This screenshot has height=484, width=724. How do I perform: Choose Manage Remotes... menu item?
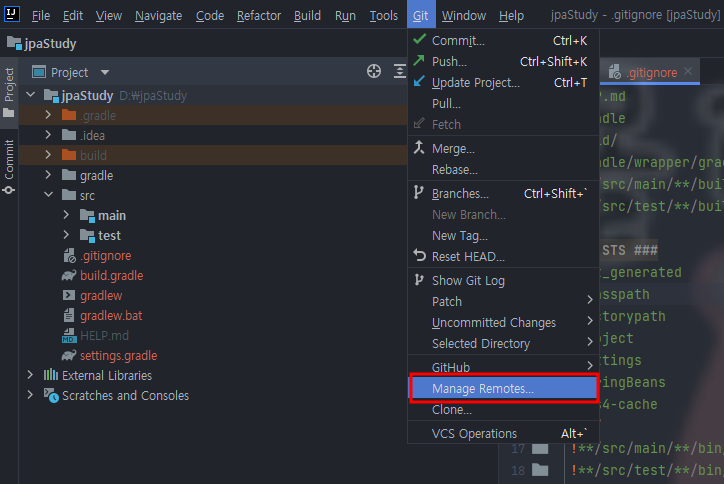503,388
